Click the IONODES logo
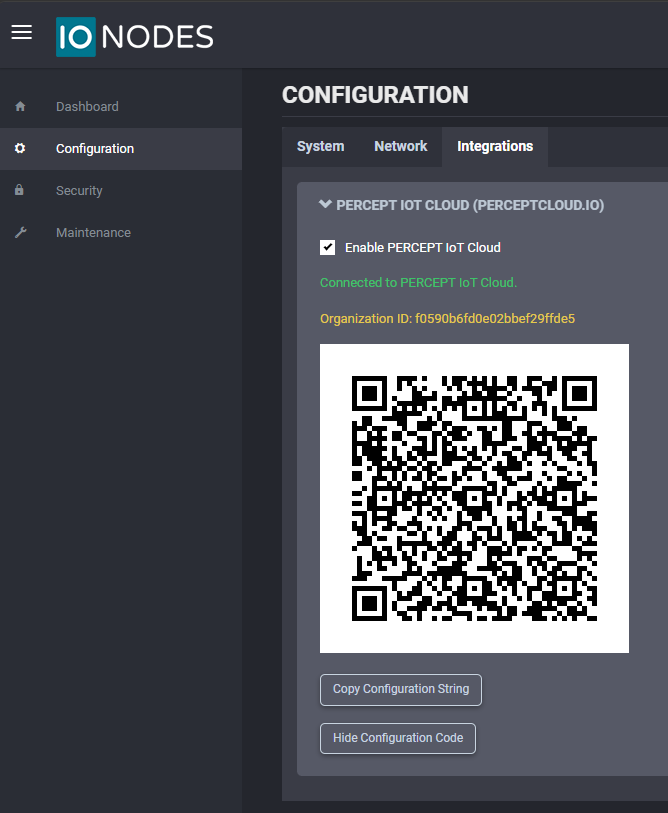Image resolution: width=668 pixels, height=813 pixels. coord(135,37)
